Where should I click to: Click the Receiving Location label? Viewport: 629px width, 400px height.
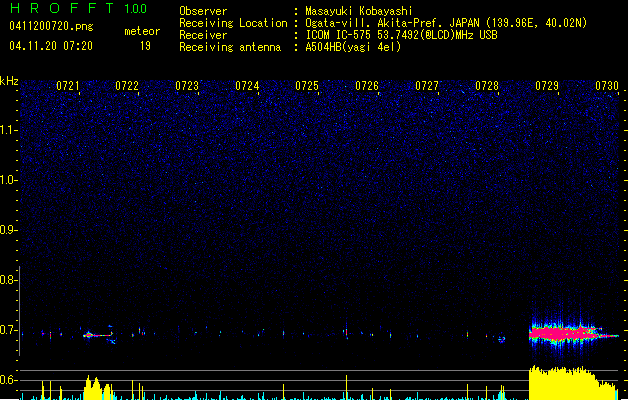point(233,23)
